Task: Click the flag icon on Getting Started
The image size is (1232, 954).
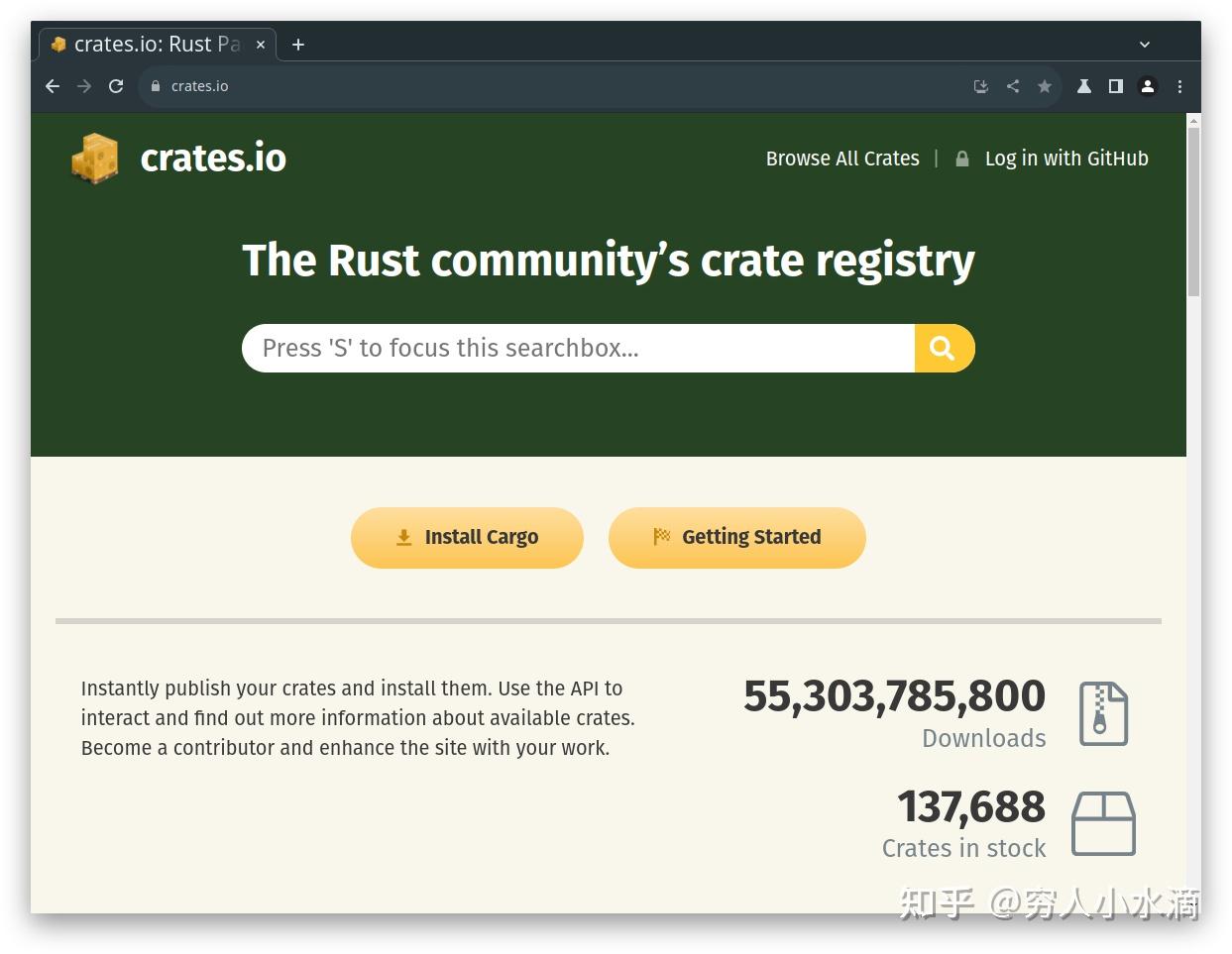Action: click(662, 537)
